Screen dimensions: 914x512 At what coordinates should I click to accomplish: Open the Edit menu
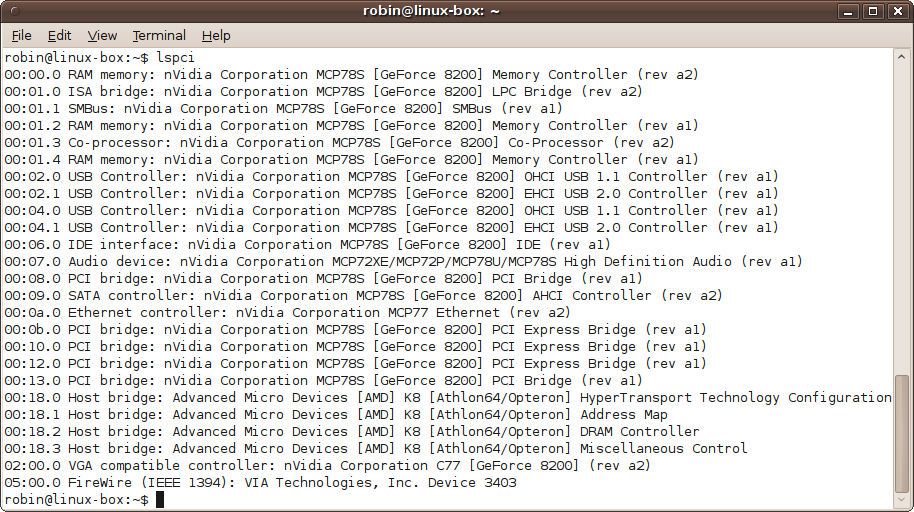tap(59, 36)
